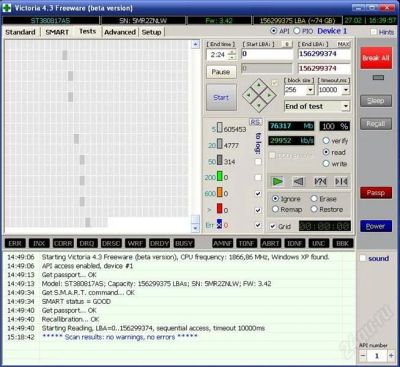Open the block size dropdown

coord(310,90)
